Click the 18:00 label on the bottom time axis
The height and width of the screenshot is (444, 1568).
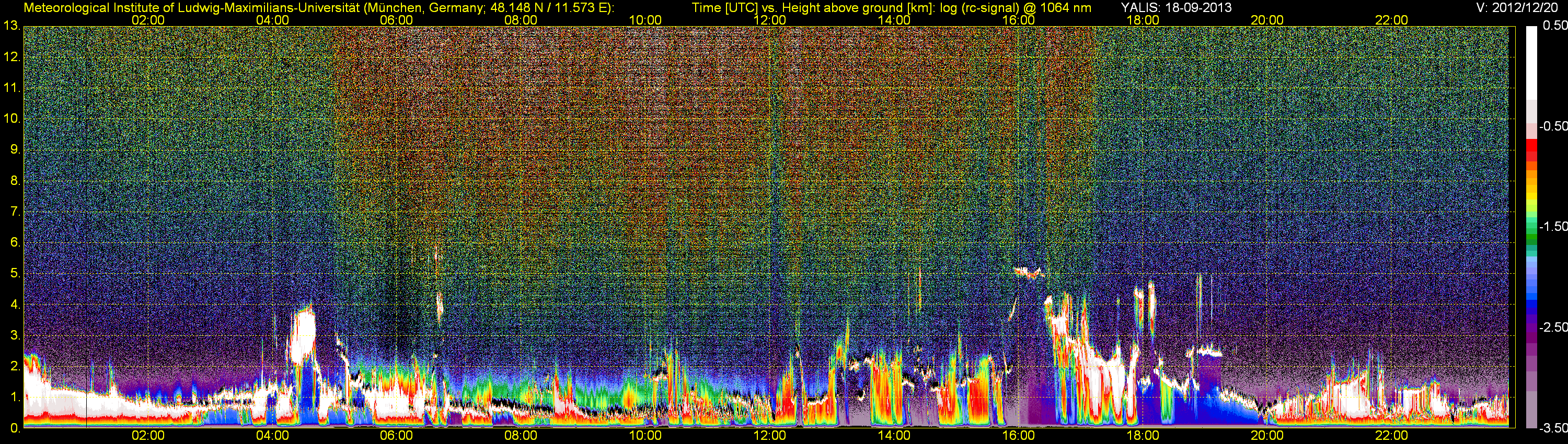(x=1143, y=436)
